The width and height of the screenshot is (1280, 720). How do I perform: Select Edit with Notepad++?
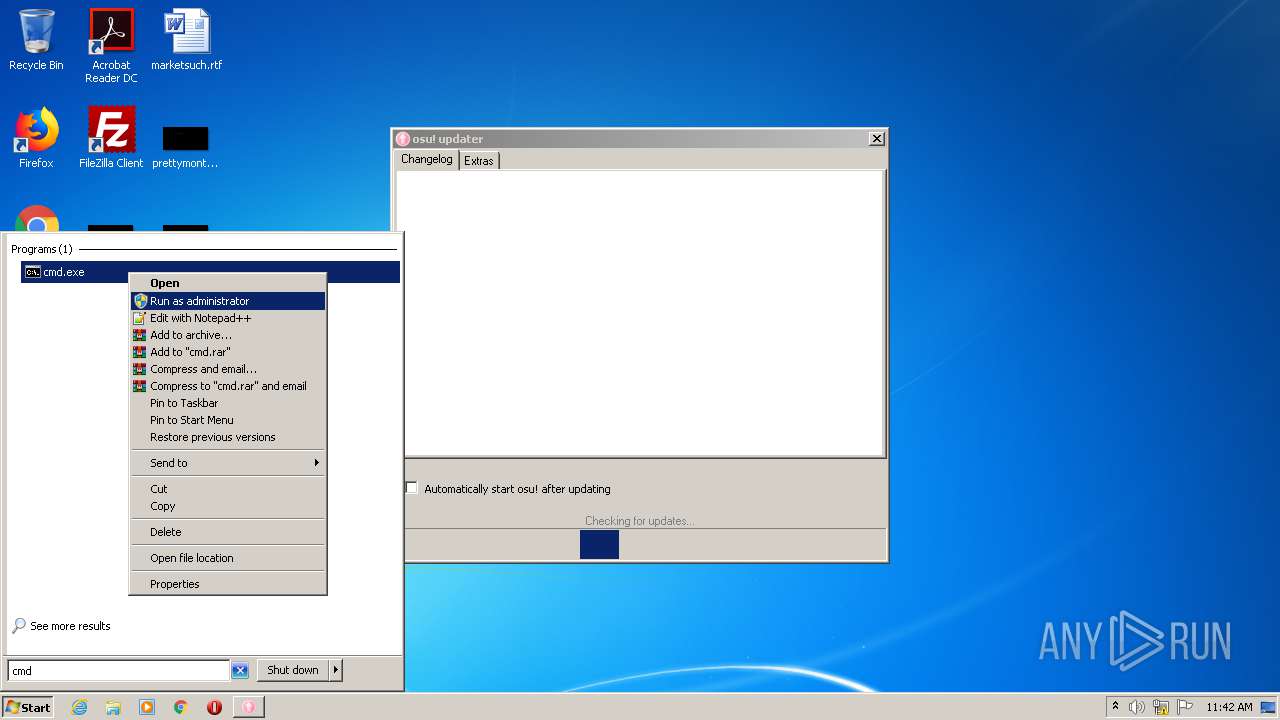click(x=228, y=318)
